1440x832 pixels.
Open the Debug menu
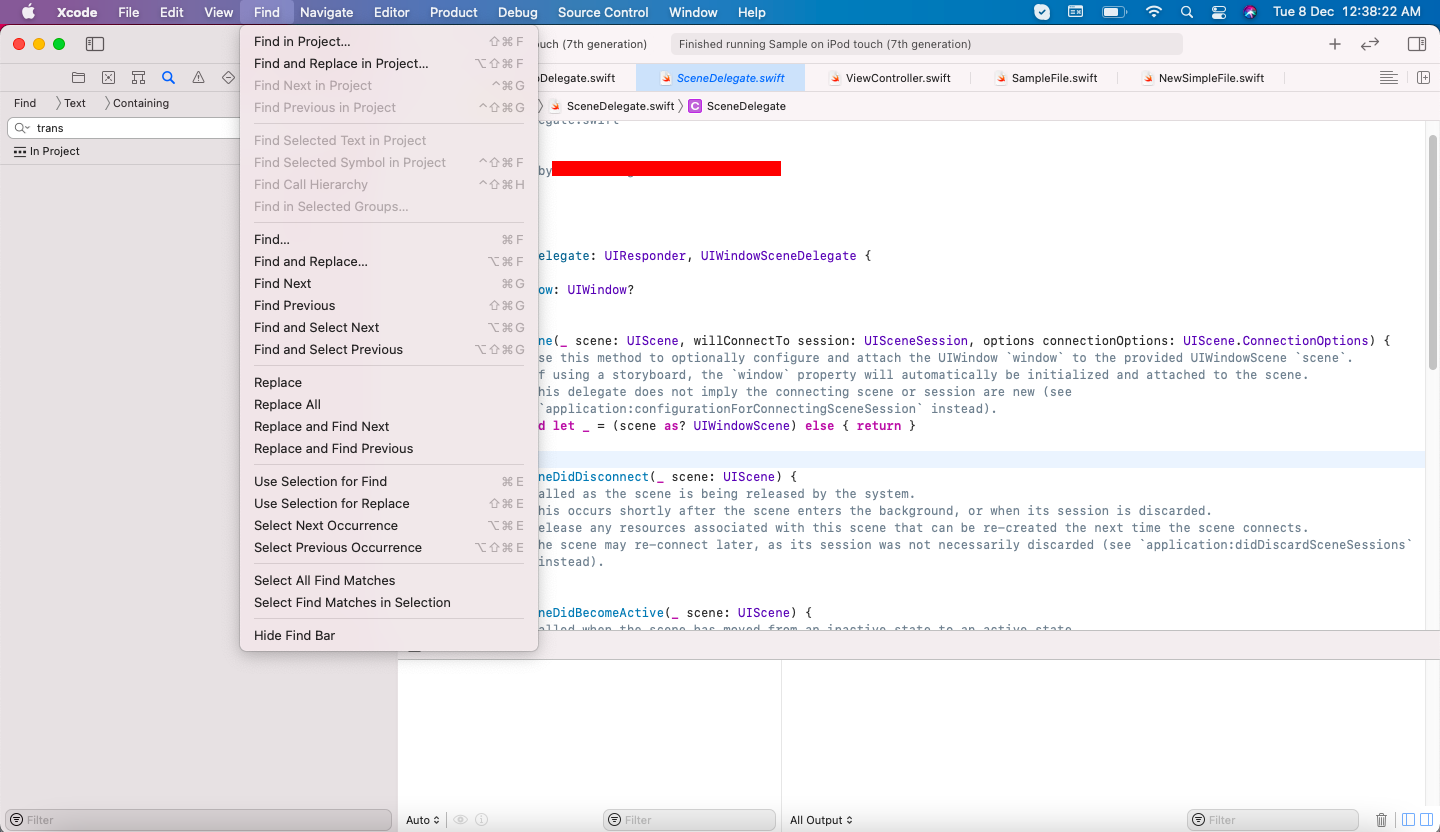click(x=517, y=12)
